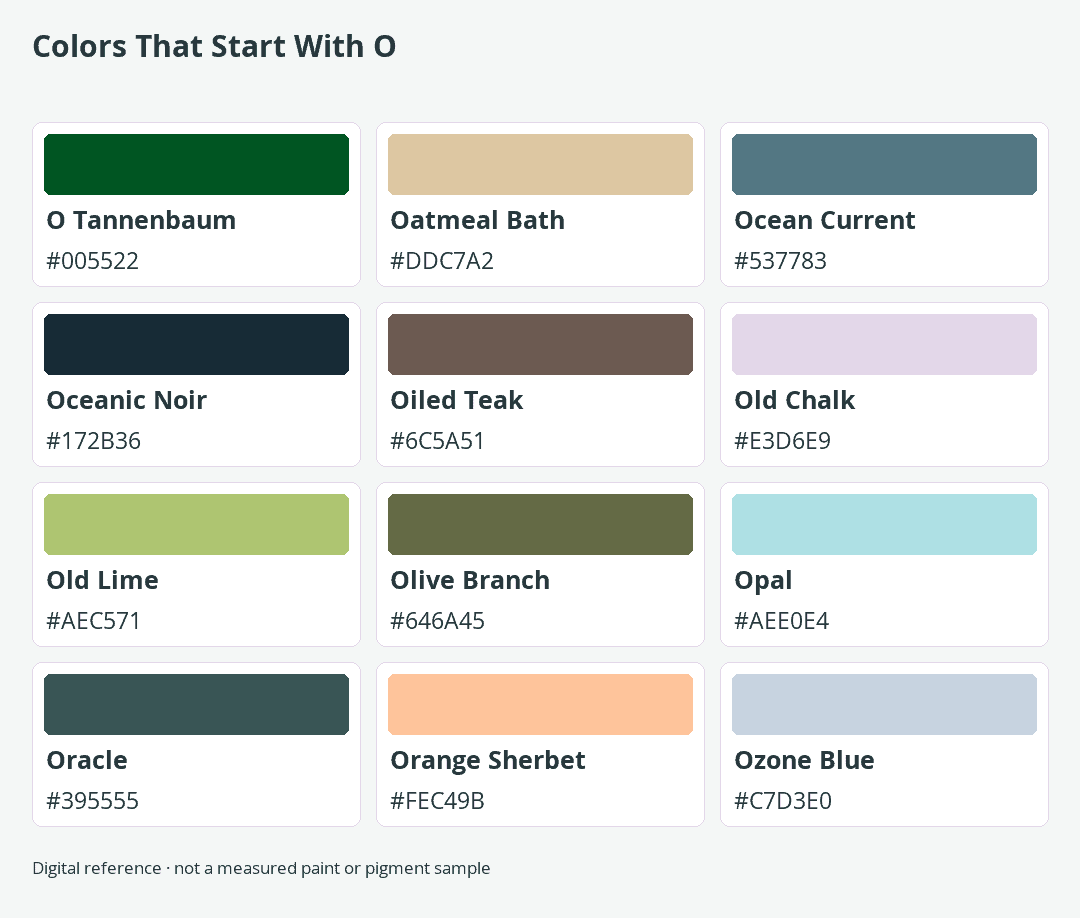Select hex code #6C5A51
Viewport: 1080px width, 918px height.
click(437, 441)
